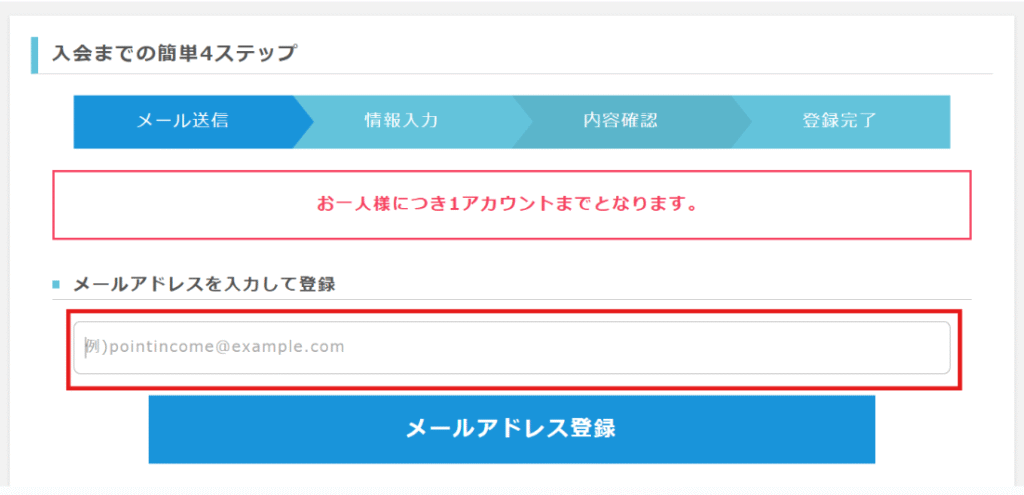This screenshot has height=495, width=1024.
Task: Click the 例) prefix in the email field
Action: coord(94,347)
